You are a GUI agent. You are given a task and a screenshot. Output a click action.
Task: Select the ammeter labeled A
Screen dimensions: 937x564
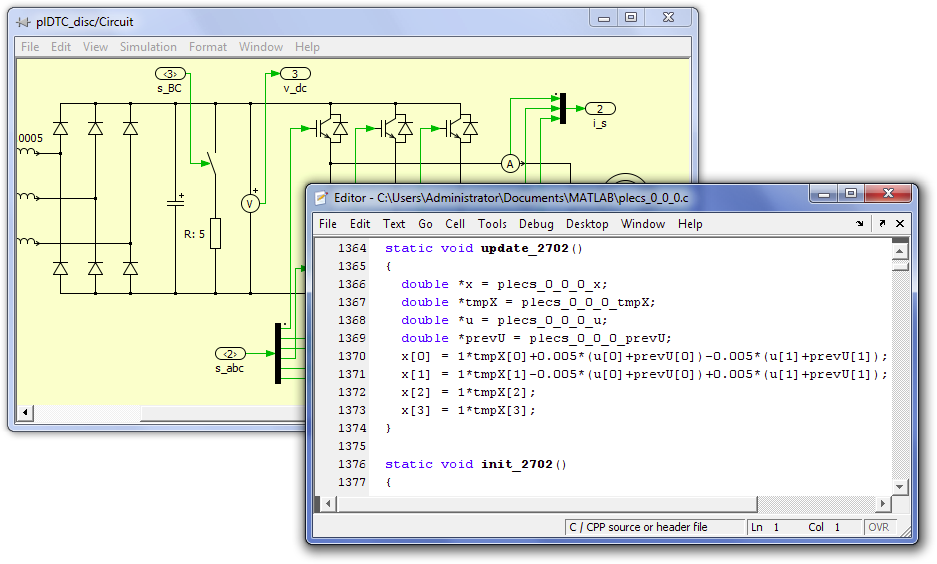pyautogui.click(x=509, y=163)
